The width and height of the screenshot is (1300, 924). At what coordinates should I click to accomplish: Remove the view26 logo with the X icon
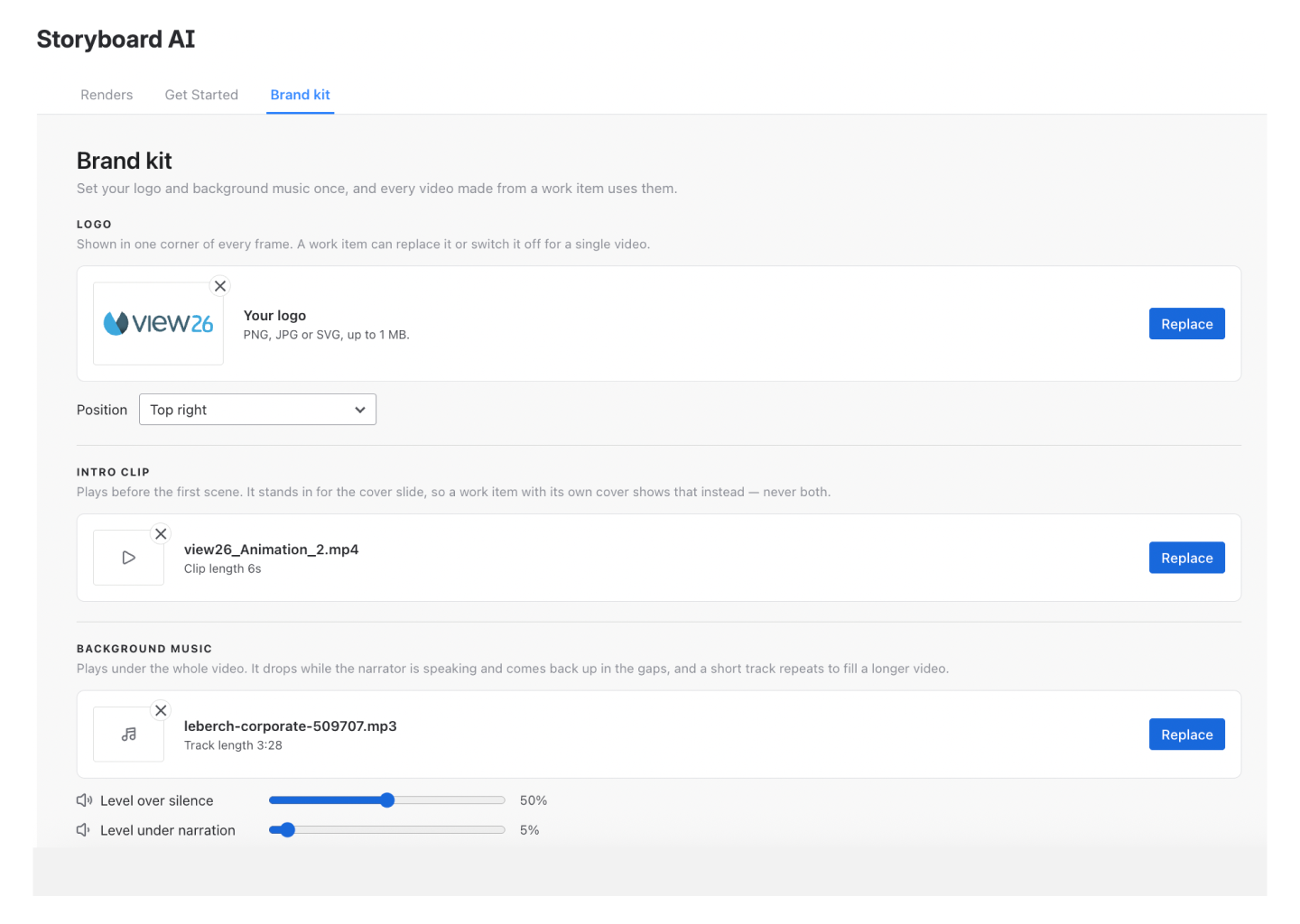pos(220,286)
